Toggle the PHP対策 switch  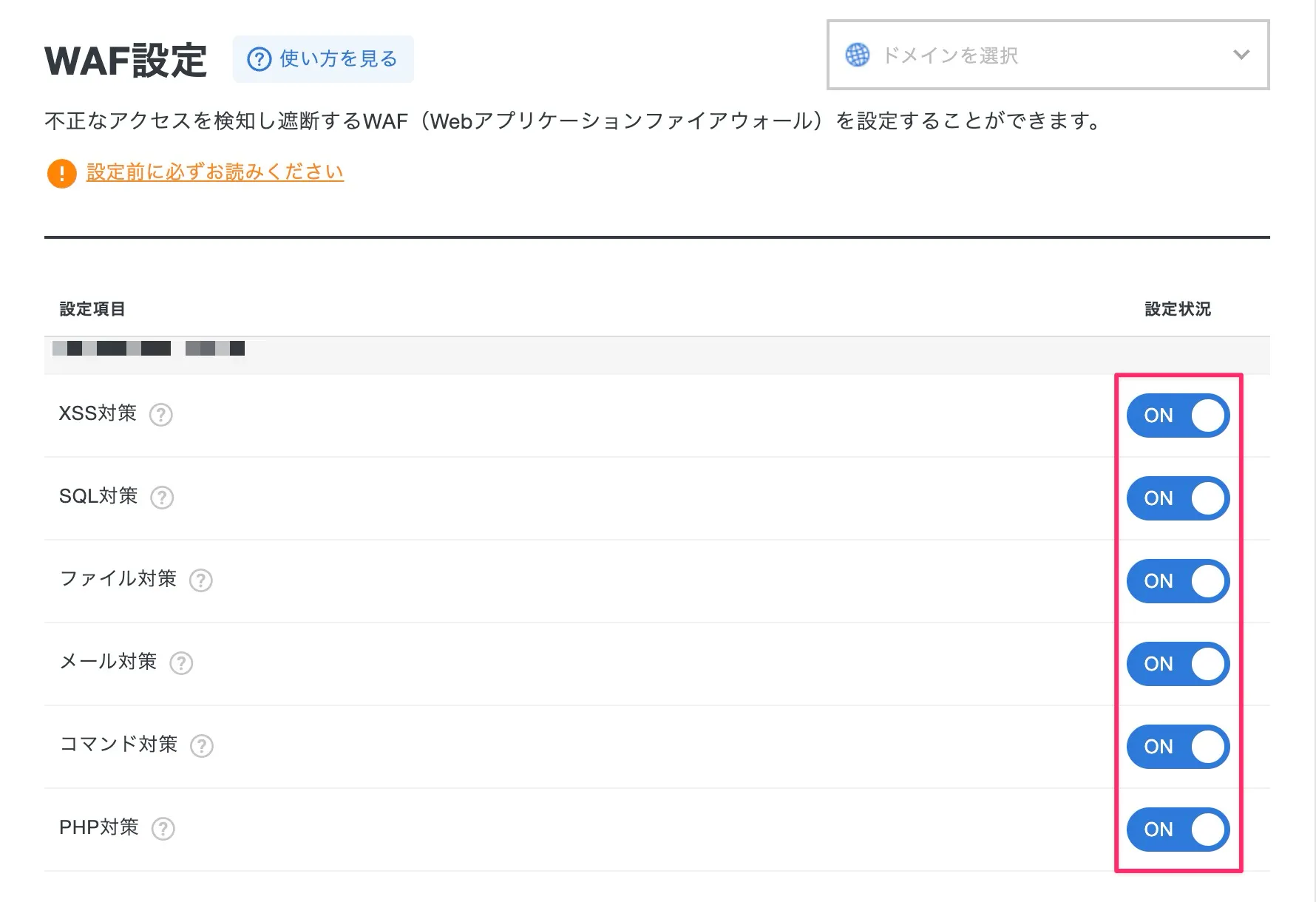1178,830
